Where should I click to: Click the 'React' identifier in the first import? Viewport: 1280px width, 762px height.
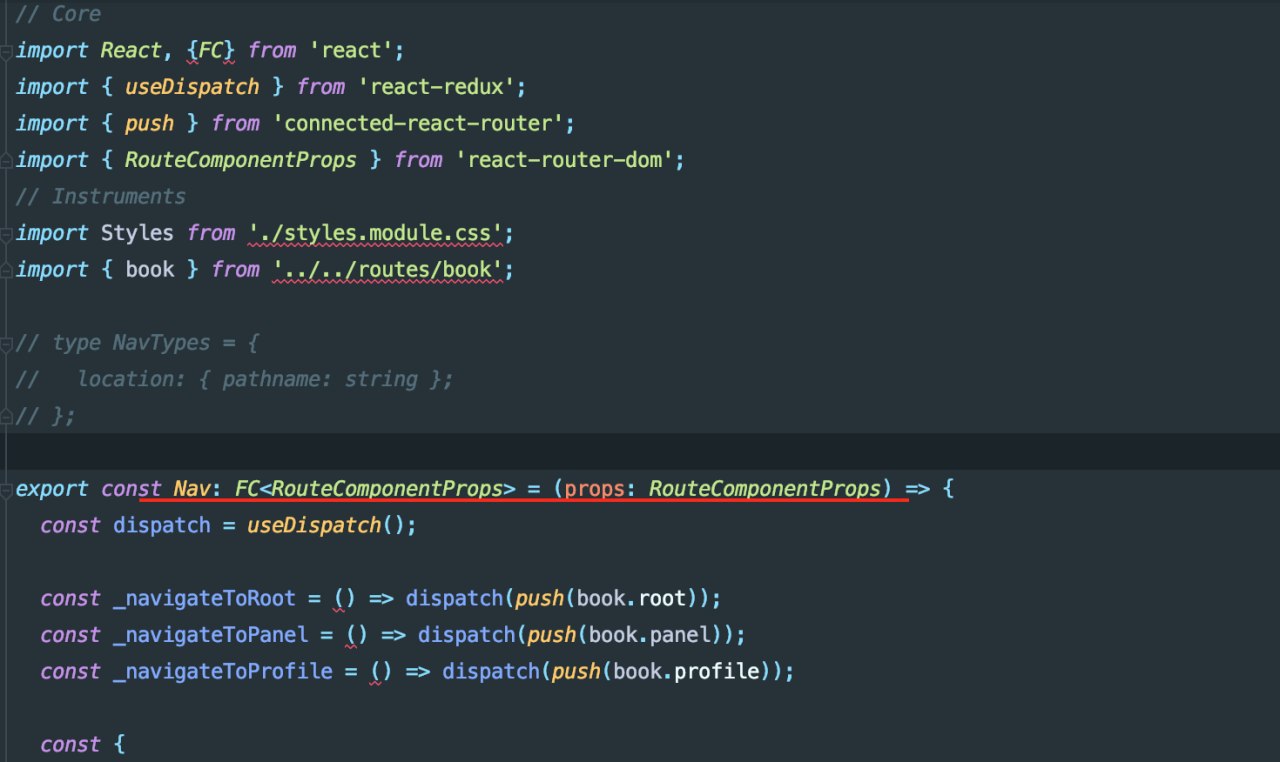click(x=131, y=50)
